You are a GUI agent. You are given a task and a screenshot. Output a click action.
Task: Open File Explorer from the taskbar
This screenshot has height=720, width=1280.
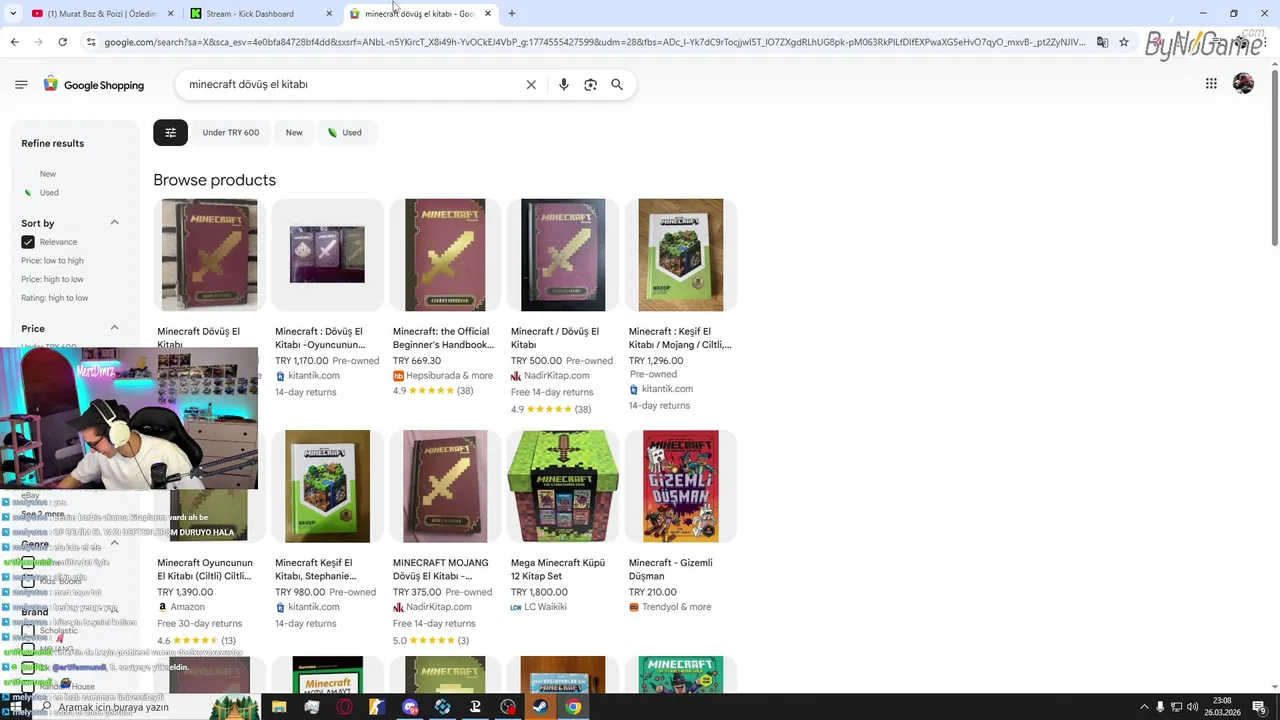[279, 707]
